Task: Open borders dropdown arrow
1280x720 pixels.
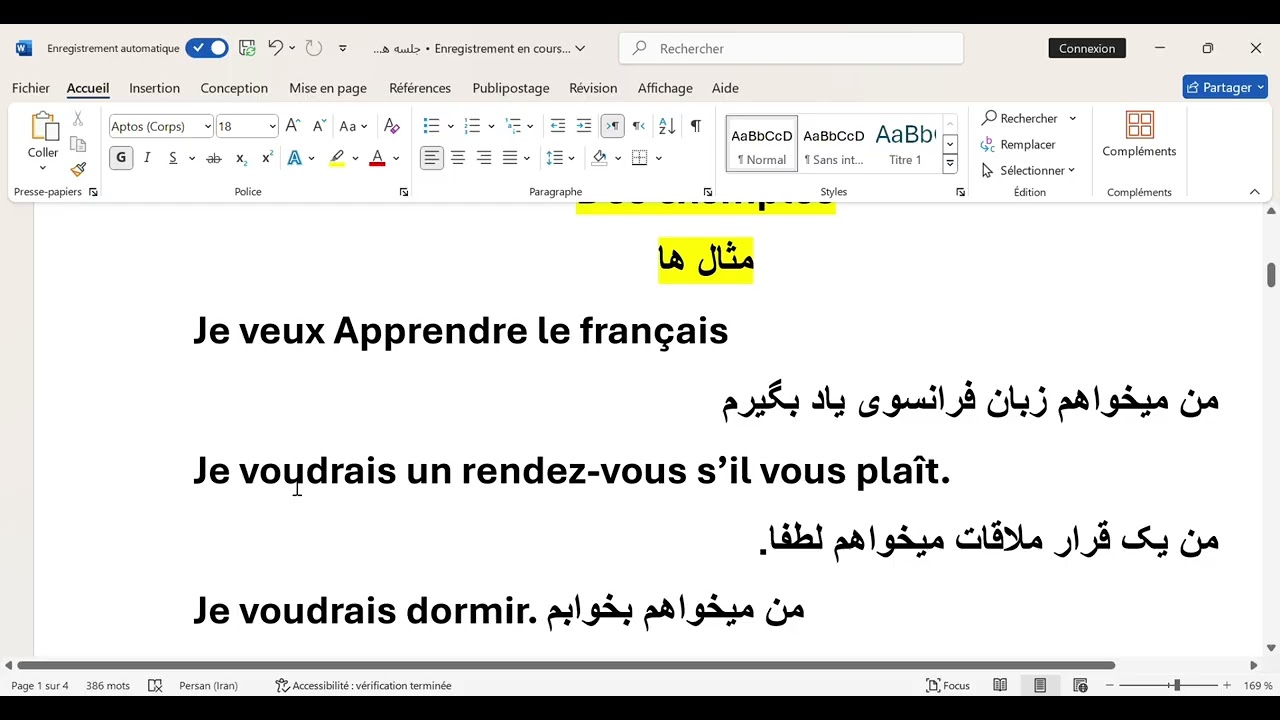Action: click(x=658, y=158)
